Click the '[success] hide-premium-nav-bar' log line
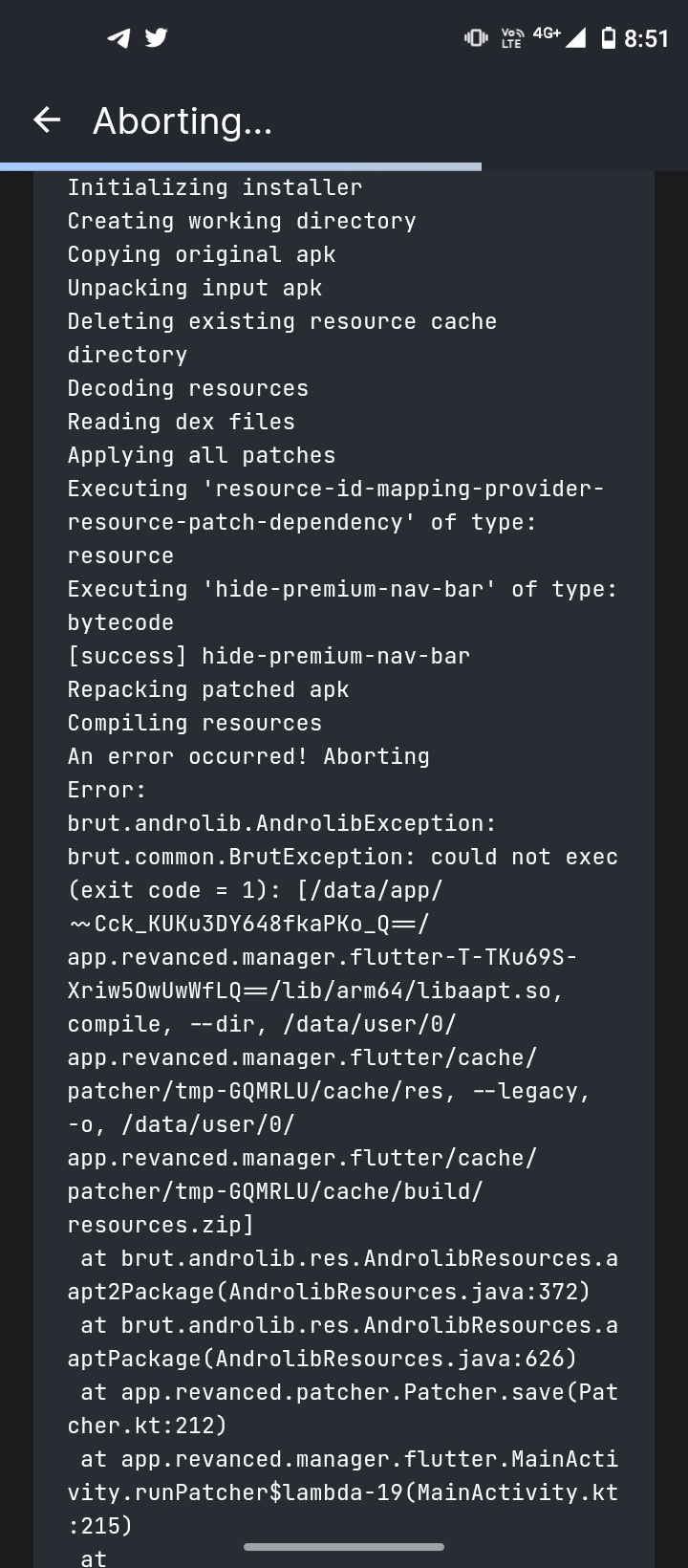 (x=268, y=655)
